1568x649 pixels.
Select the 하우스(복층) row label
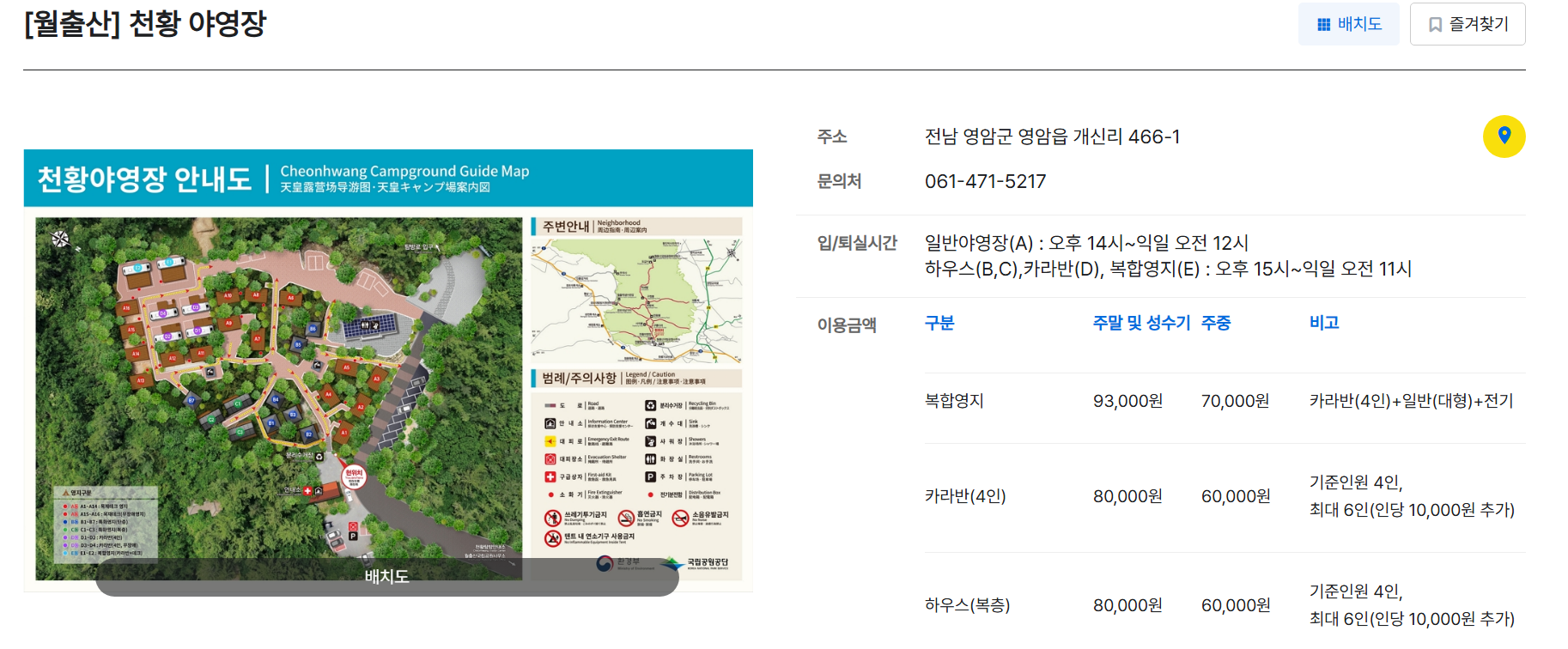(x=967, y=605)
